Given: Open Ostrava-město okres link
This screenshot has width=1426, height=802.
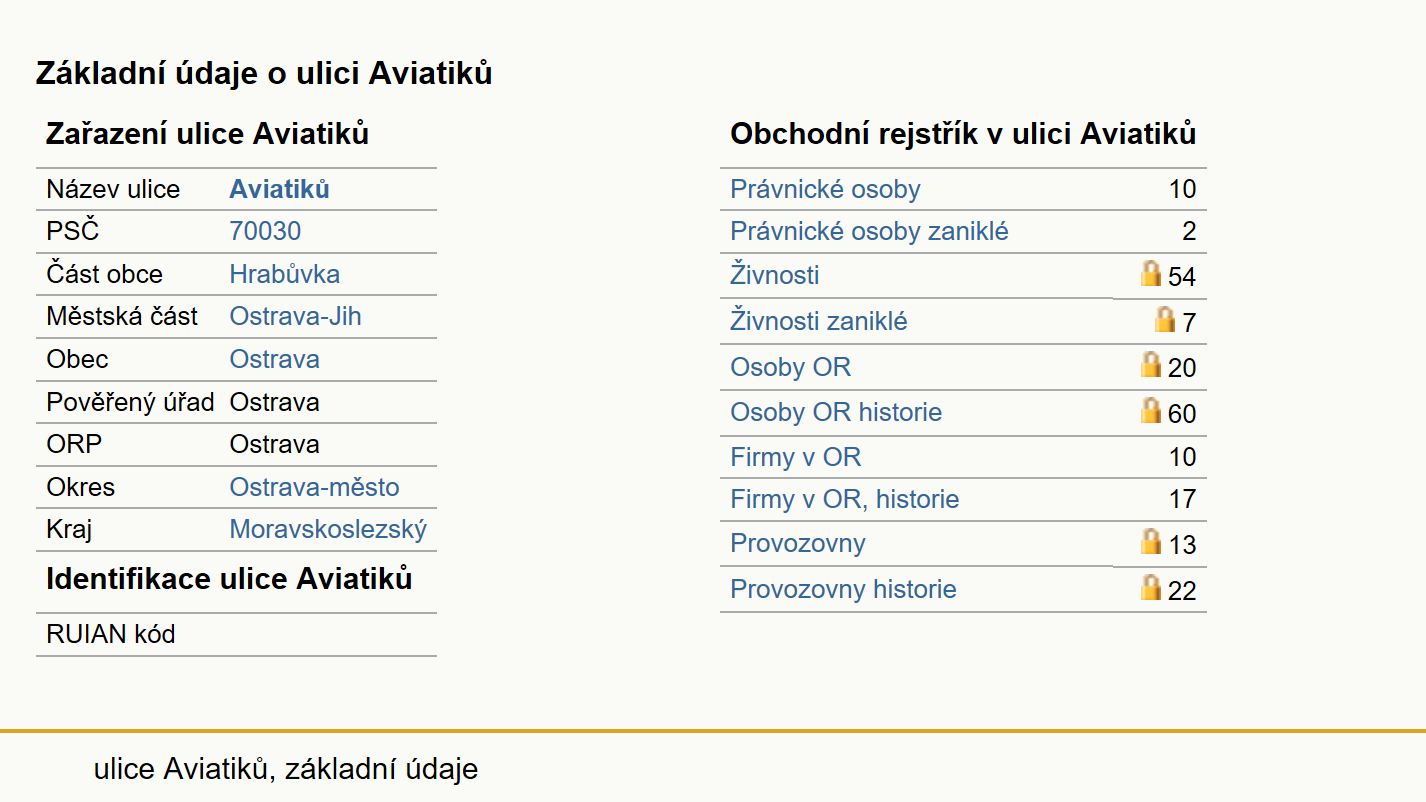Looking at the screenshot, I should [315, 487].
